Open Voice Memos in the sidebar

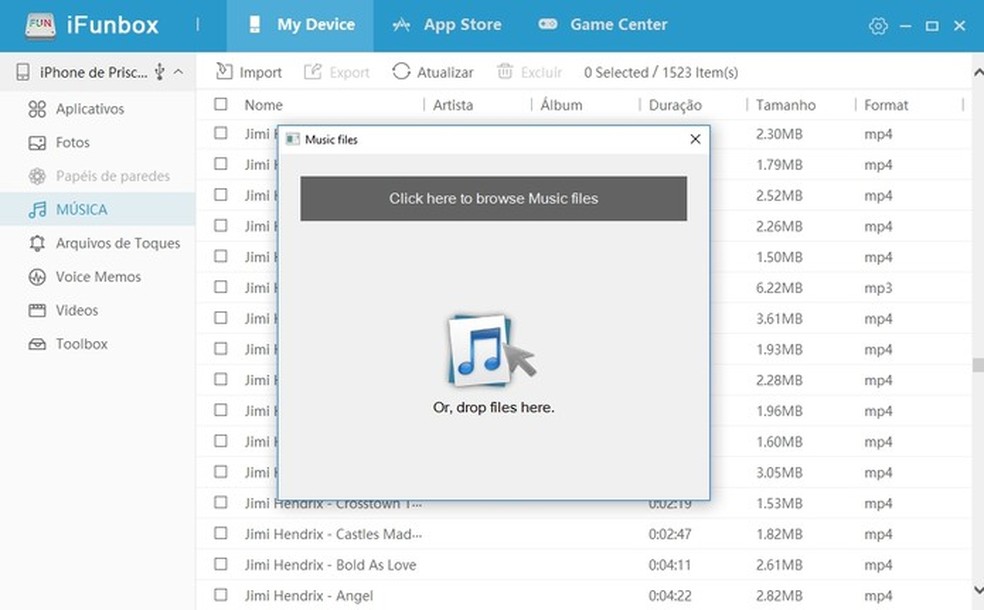[x=97, y=277]
